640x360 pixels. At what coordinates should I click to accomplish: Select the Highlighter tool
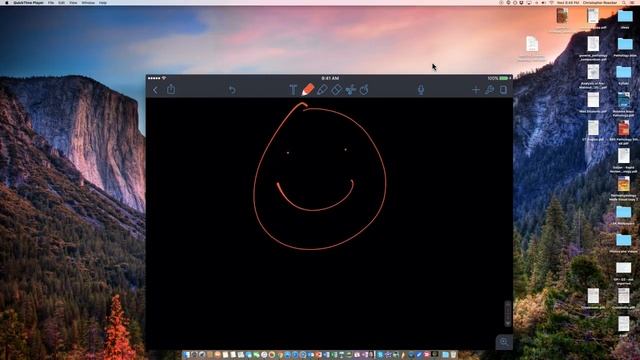[x=322, y=89]
